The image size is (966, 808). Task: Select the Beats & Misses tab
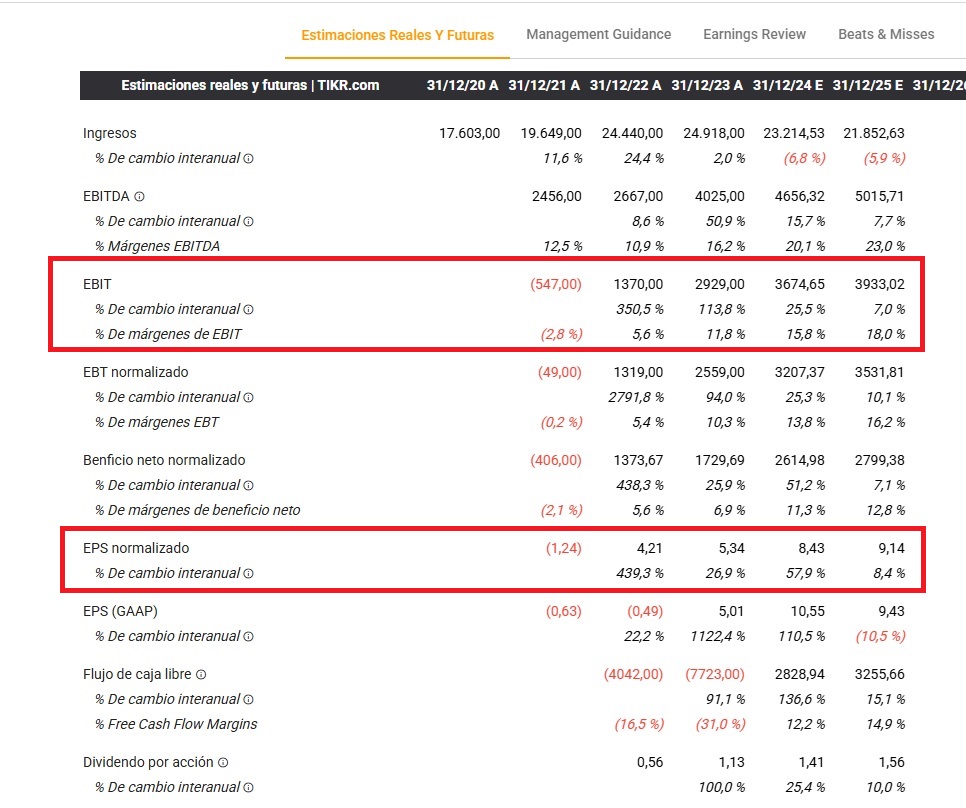click(x=886, y=34)
